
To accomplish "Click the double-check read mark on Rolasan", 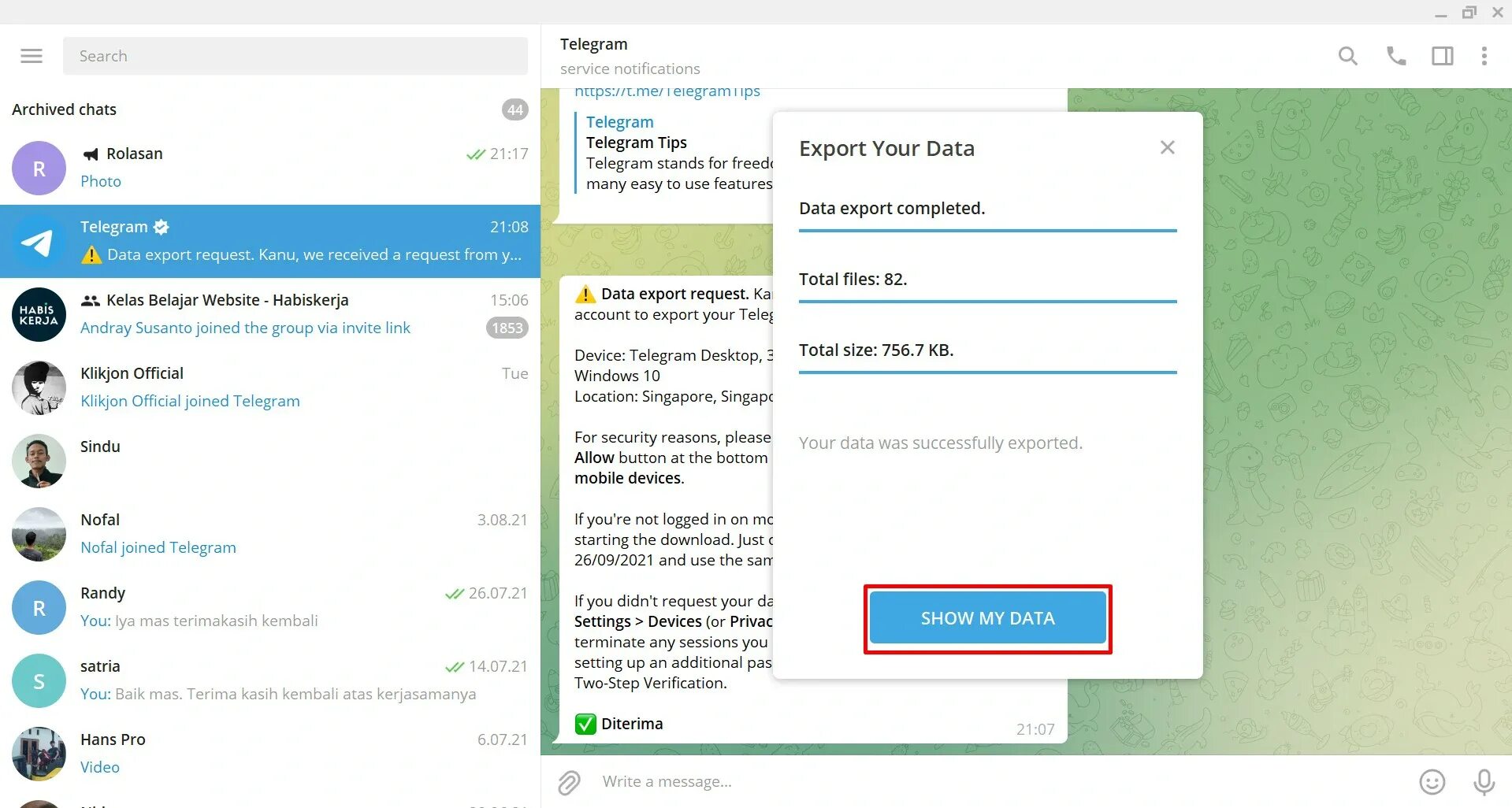I will 476,154.
